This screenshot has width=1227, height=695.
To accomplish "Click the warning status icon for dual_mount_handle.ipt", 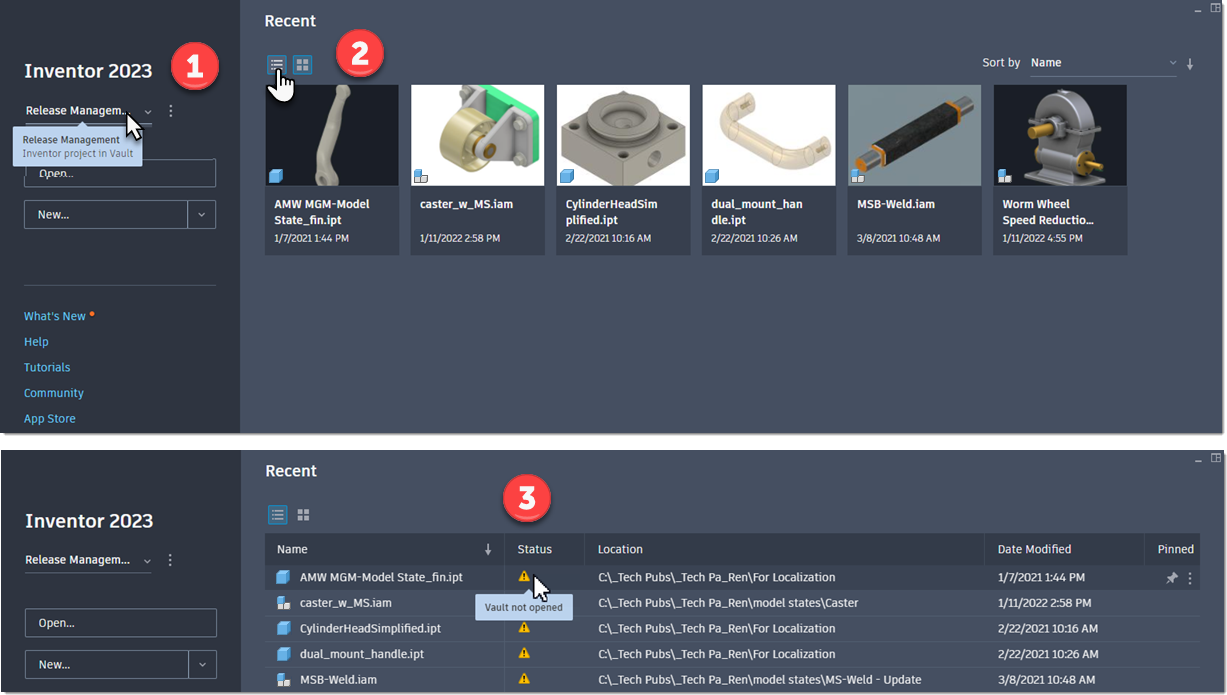I will (524, 654).
